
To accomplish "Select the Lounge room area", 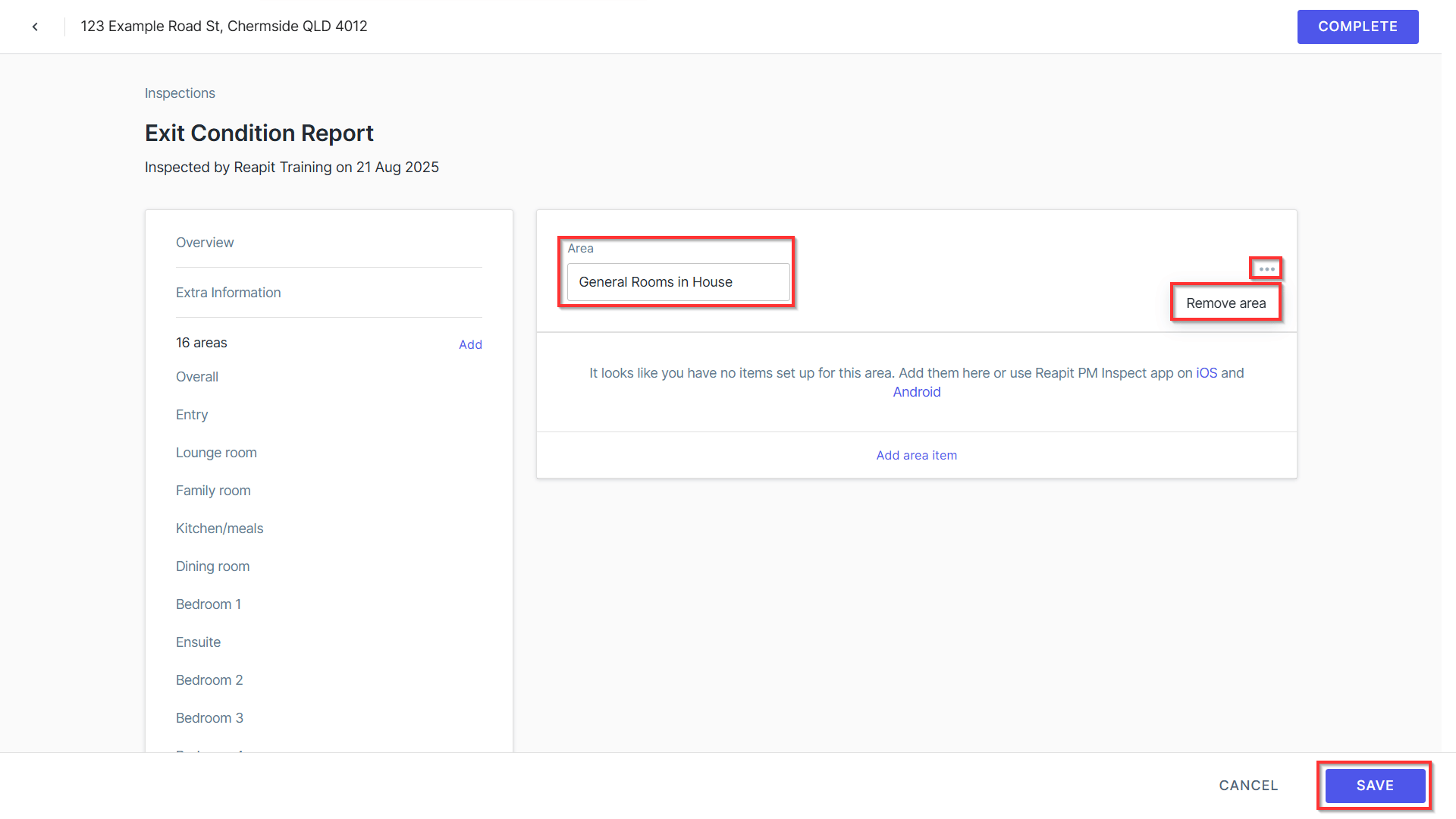I will (216, 453).
